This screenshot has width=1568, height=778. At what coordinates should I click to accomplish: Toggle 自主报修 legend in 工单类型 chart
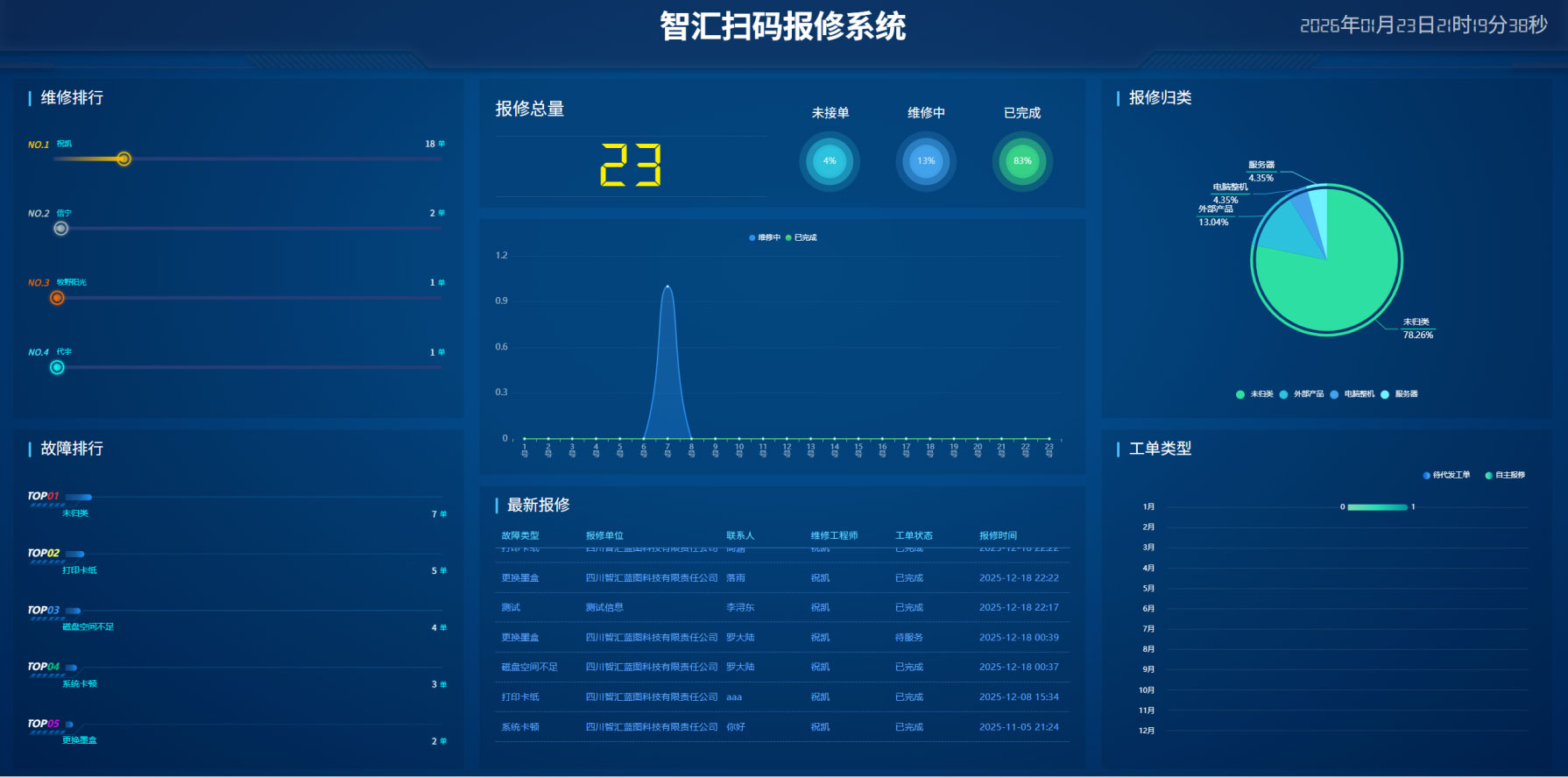coord(1505,475)
